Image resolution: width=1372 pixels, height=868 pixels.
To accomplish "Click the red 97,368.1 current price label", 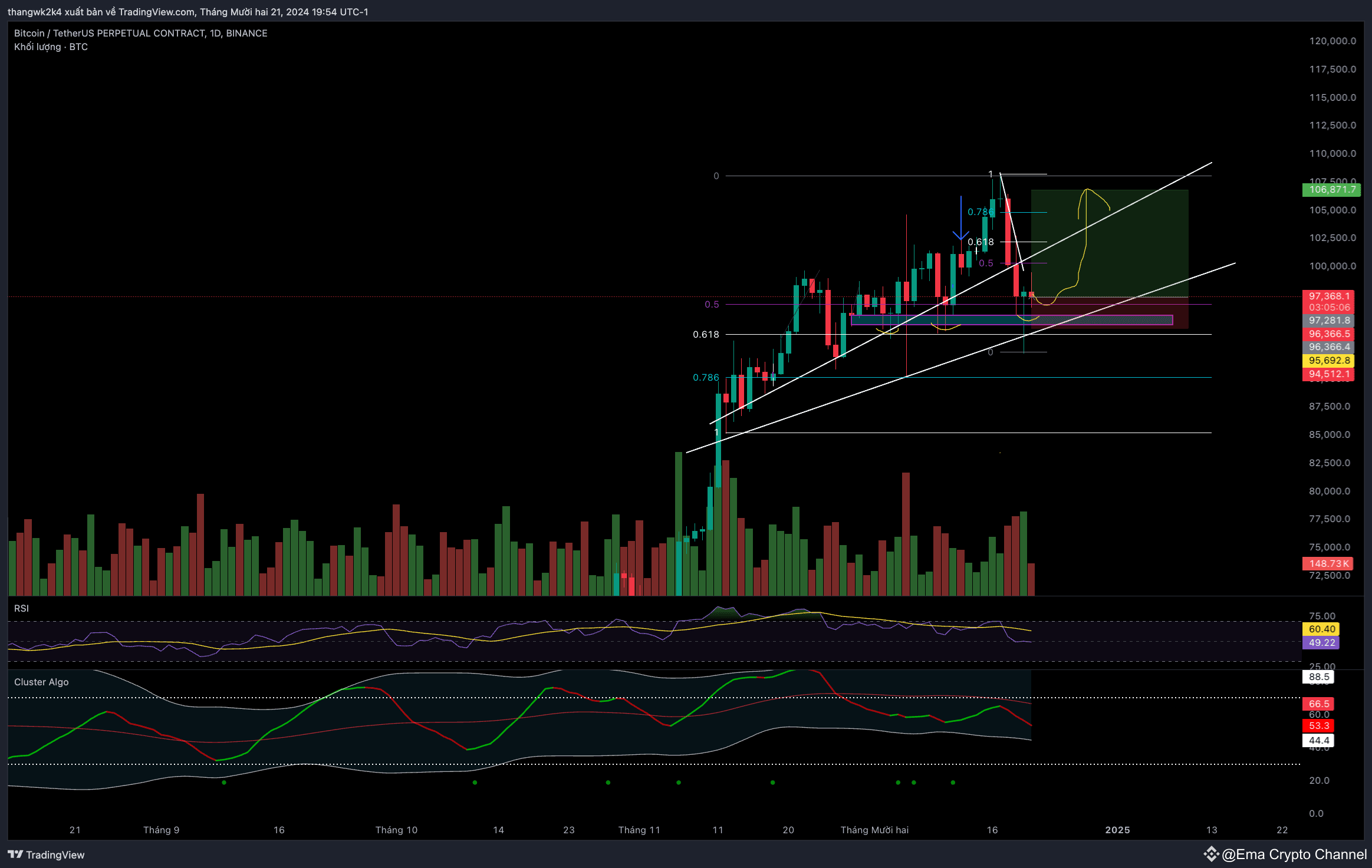I will pyautogui.click(x=1328, y=295).
